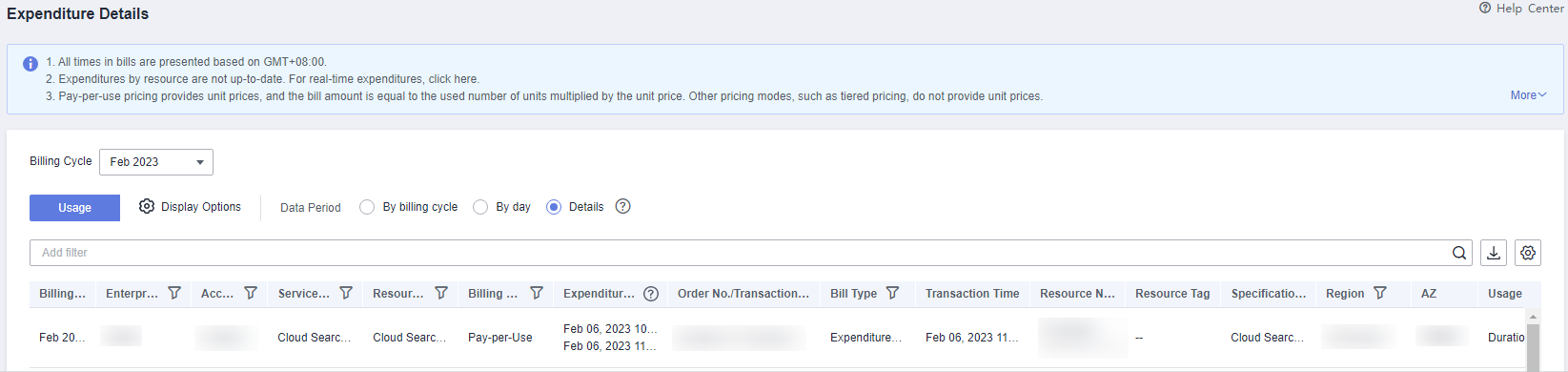Open the Service column filter dropdown
Screen dimensions: 1568x372
[x=346, y=293]
